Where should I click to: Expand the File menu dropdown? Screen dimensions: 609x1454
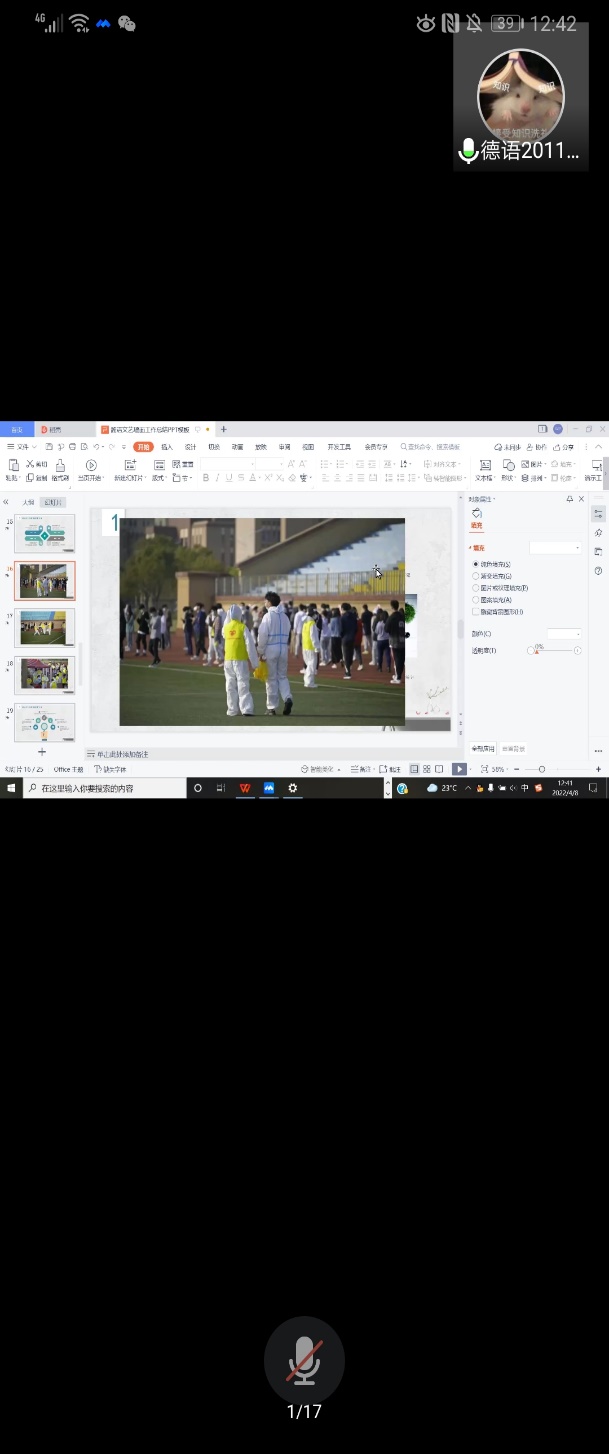[x=22, y=447]
